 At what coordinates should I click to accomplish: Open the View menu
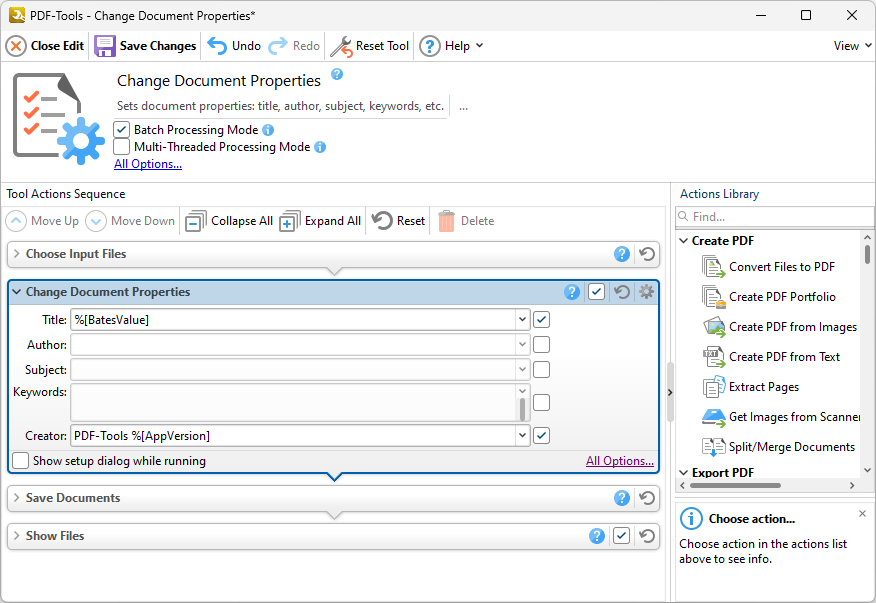852,46
